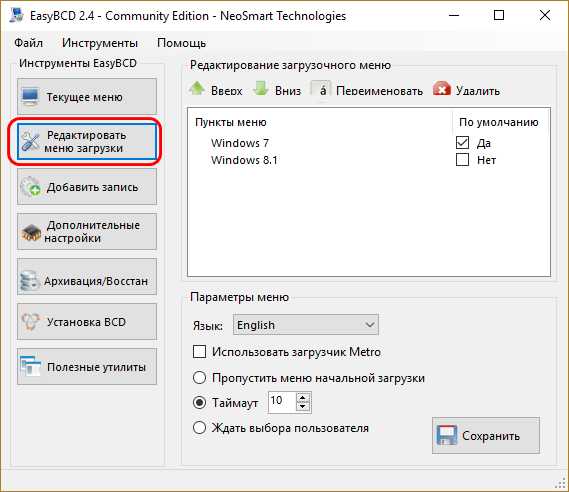
Task: Open Добавить запись with plus gear icon
Action: (30, 187)
